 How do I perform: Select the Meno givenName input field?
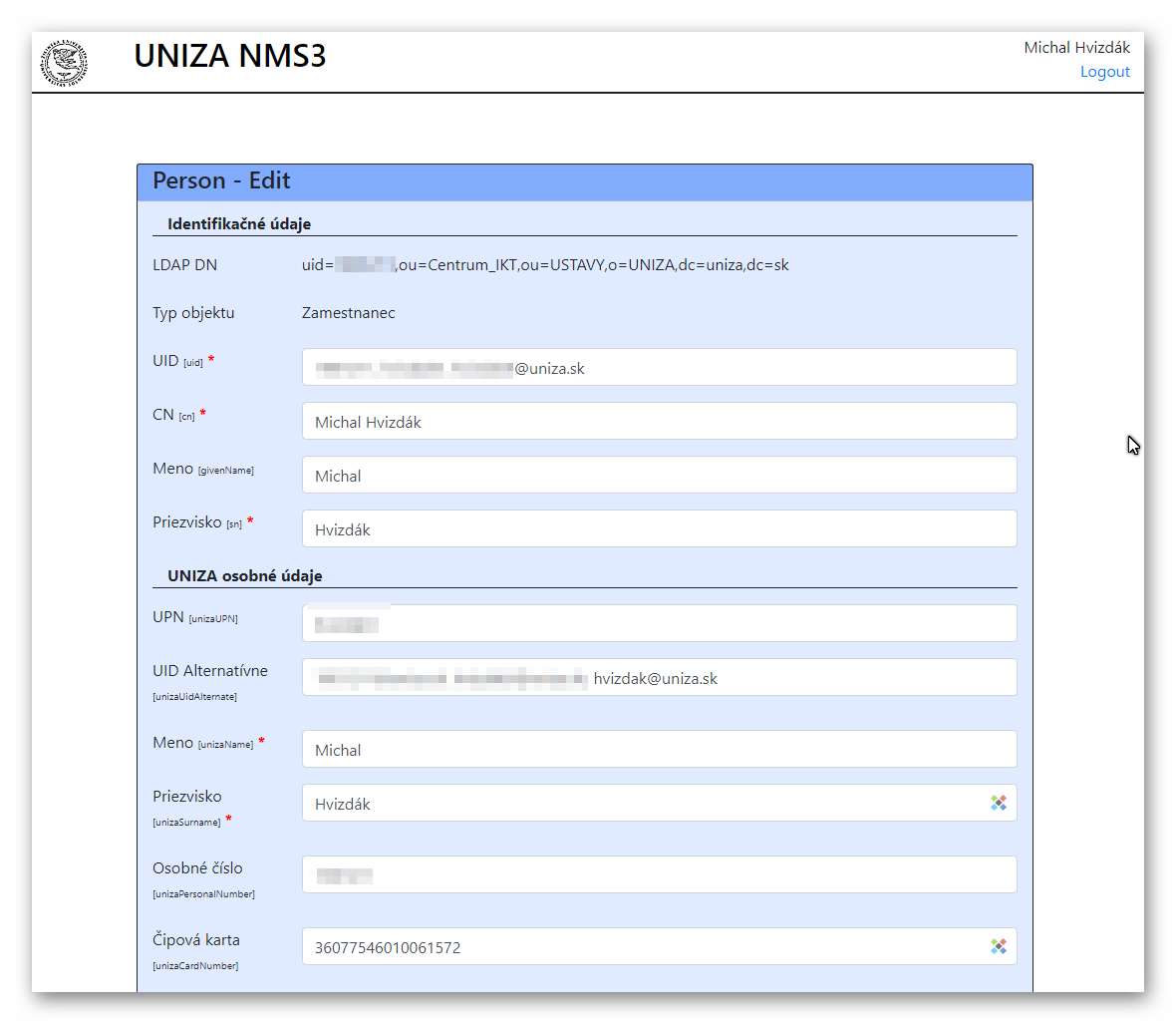(658, 475)
